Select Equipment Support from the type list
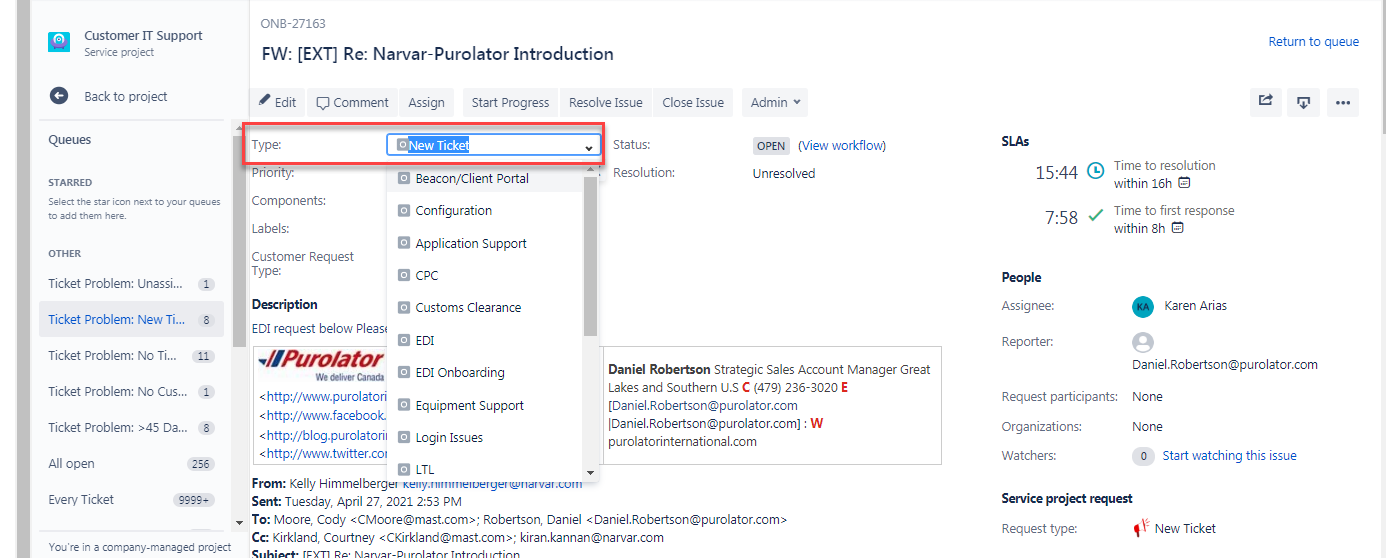The image size is (1386, 558). pyautogui.click(x=484, y=405)
